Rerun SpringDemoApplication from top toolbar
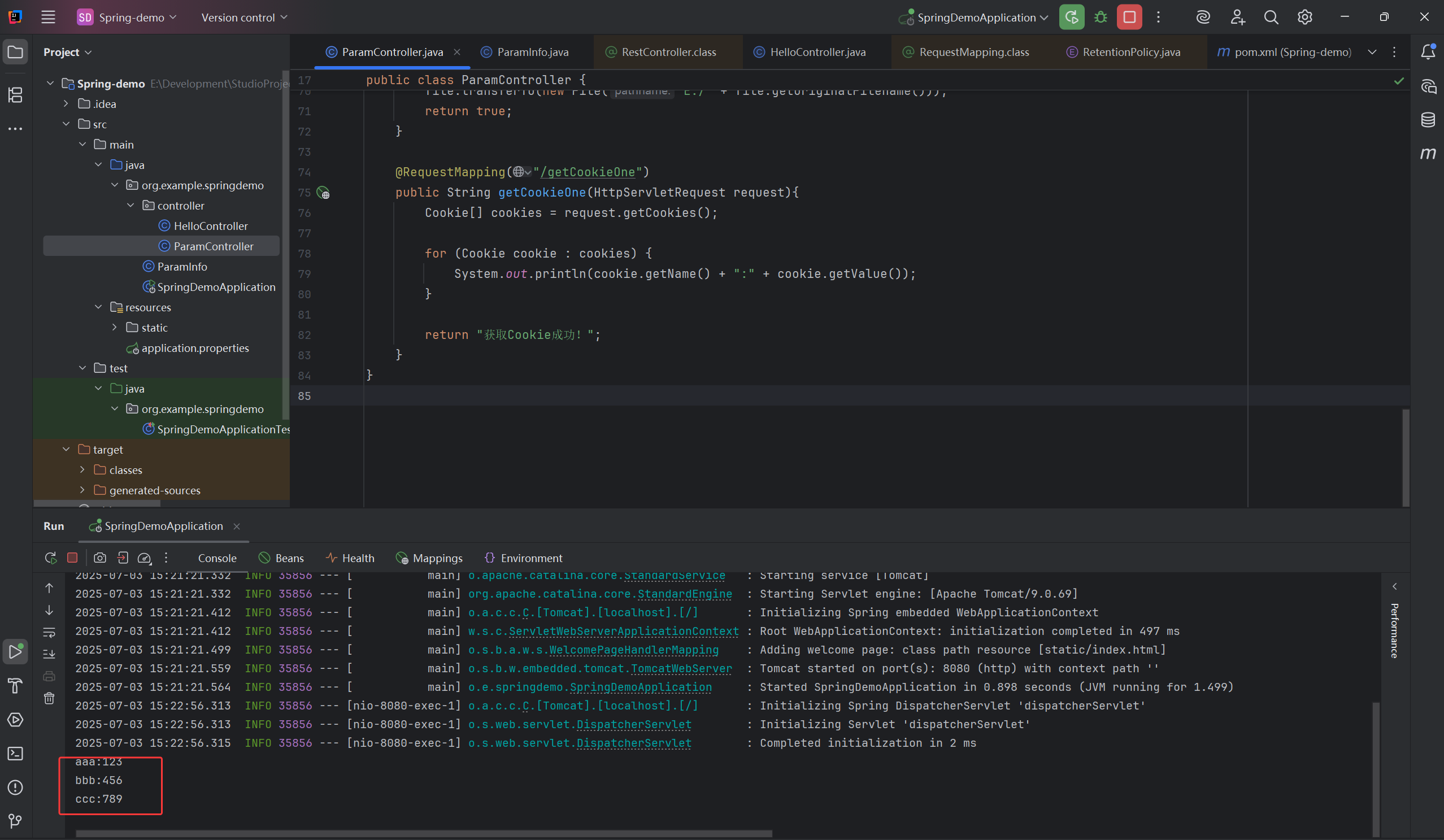Image resolution: width=1444 pixels, height=840 pixels. coord(1072,17)
